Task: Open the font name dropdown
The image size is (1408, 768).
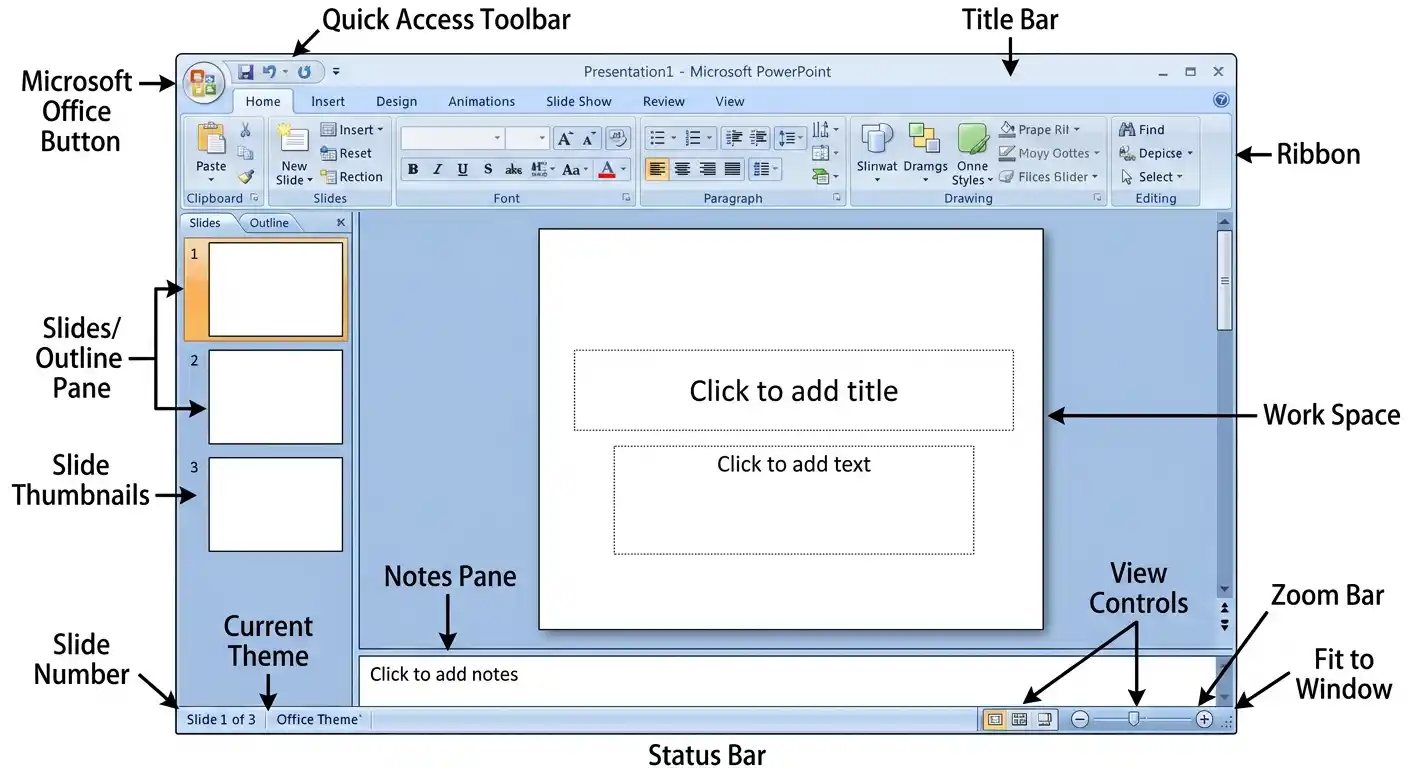Action: [x=498, y=138]
